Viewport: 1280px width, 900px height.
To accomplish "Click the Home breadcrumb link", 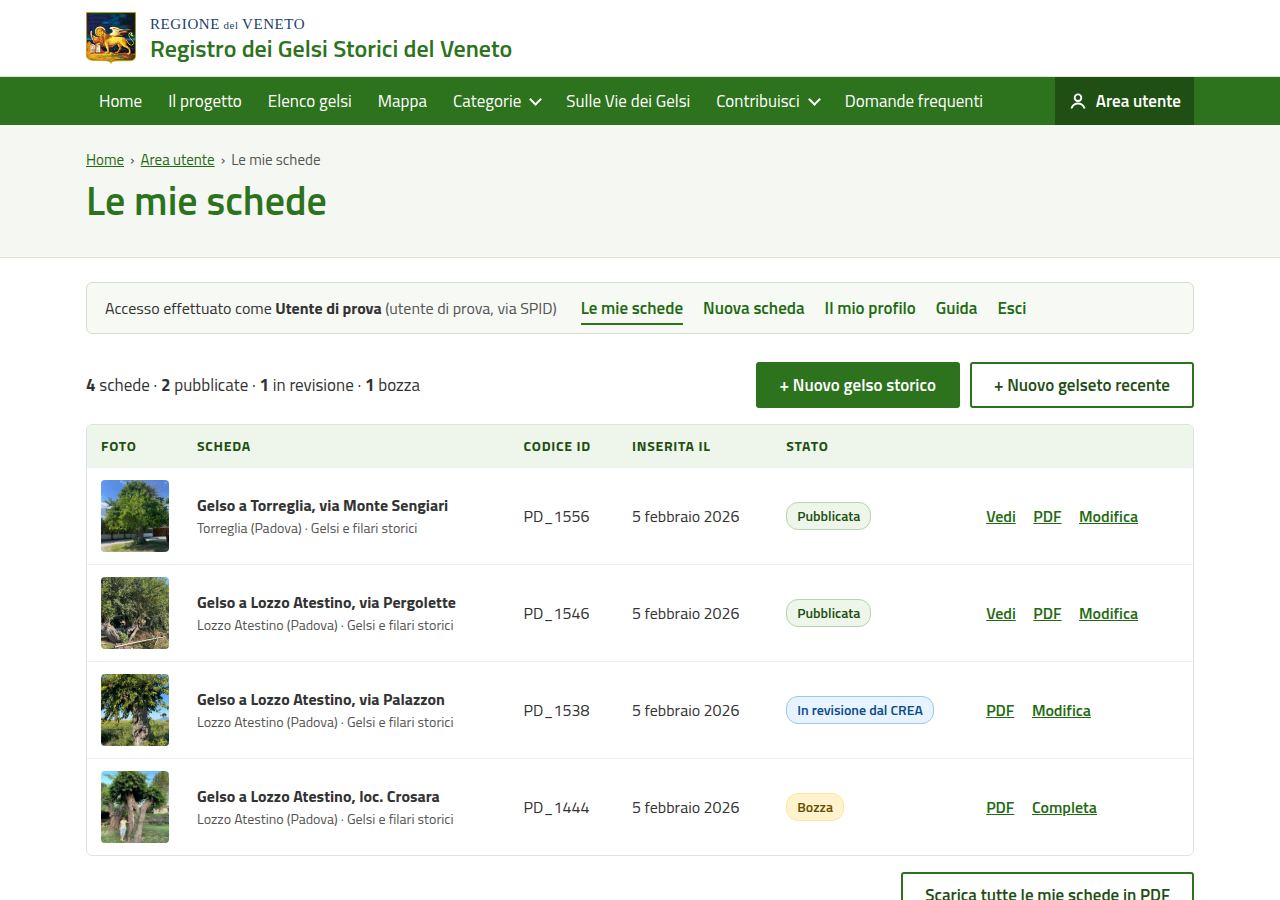I will [105, 160].
